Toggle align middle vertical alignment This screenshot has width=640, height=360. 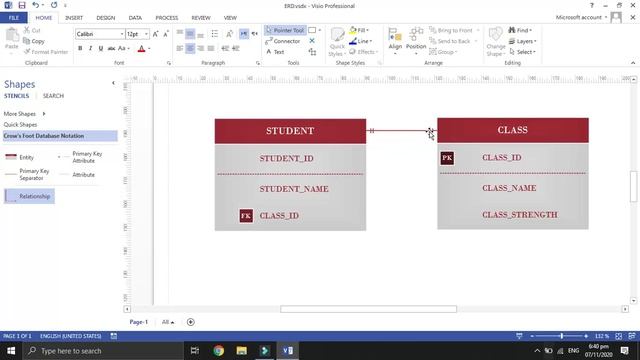click(190, 34)
